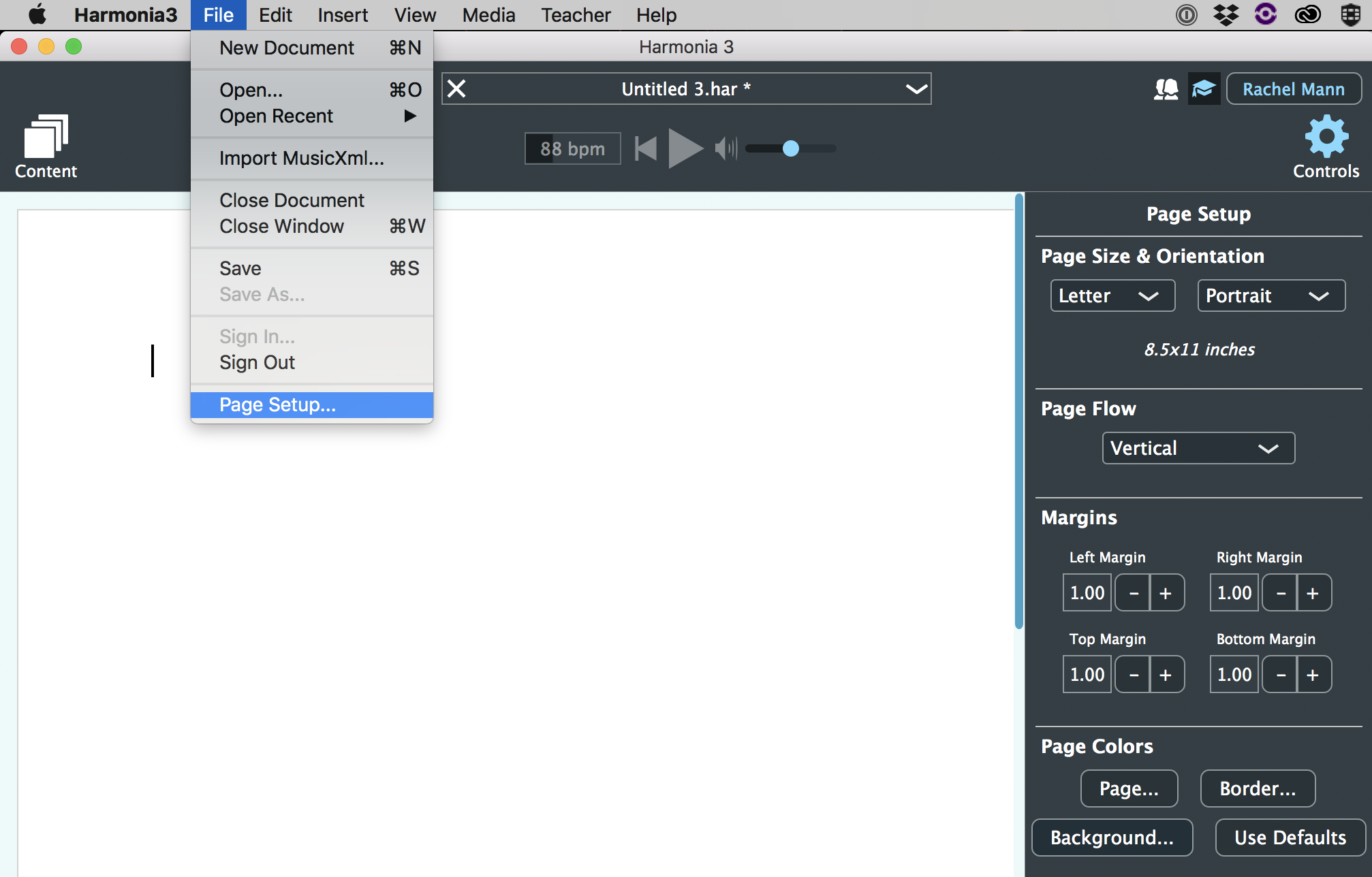
Task: Open the Content panel icon
Action: 46,146
